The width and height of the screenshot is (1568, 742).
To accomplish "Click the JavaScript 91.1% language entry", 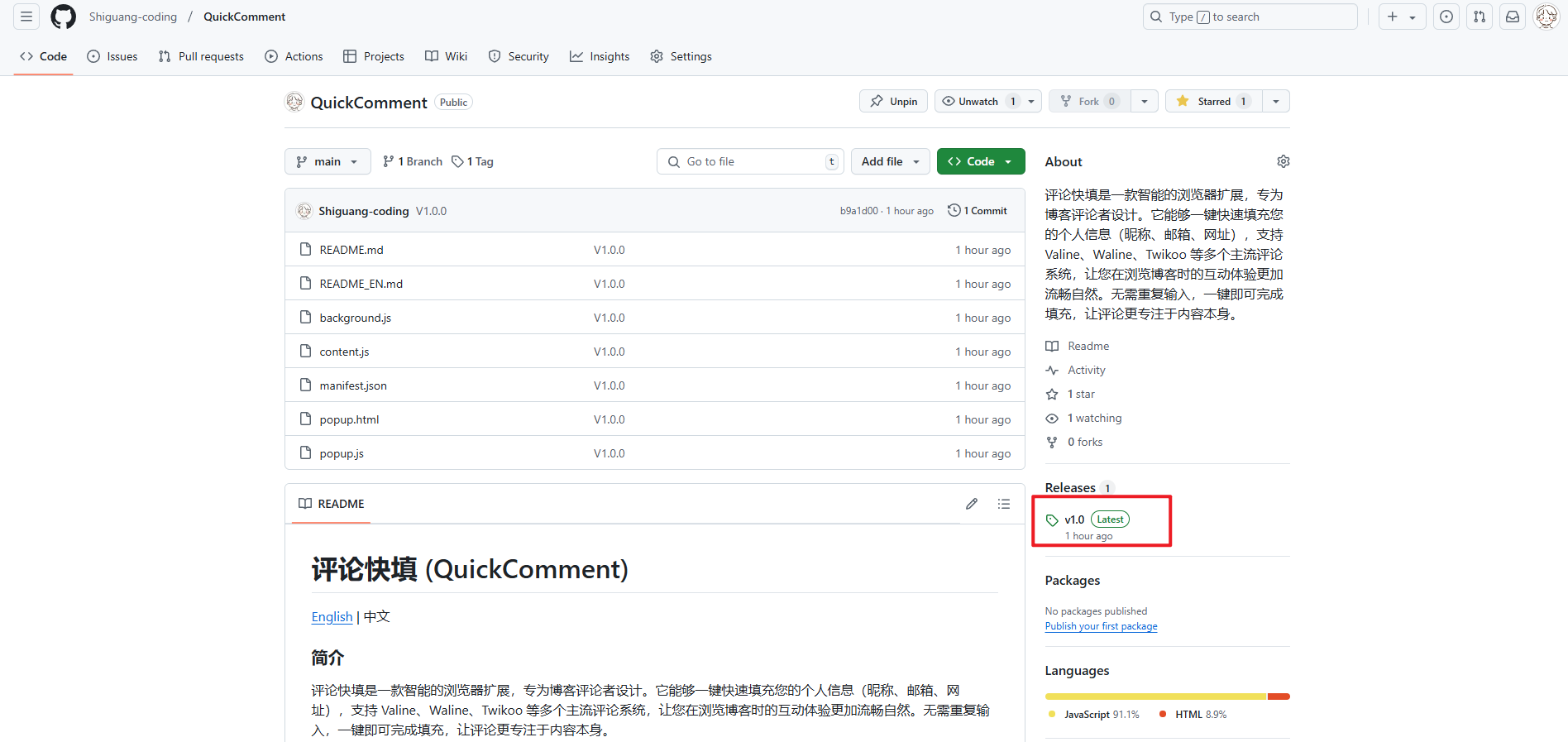I will coord(1093,715).
